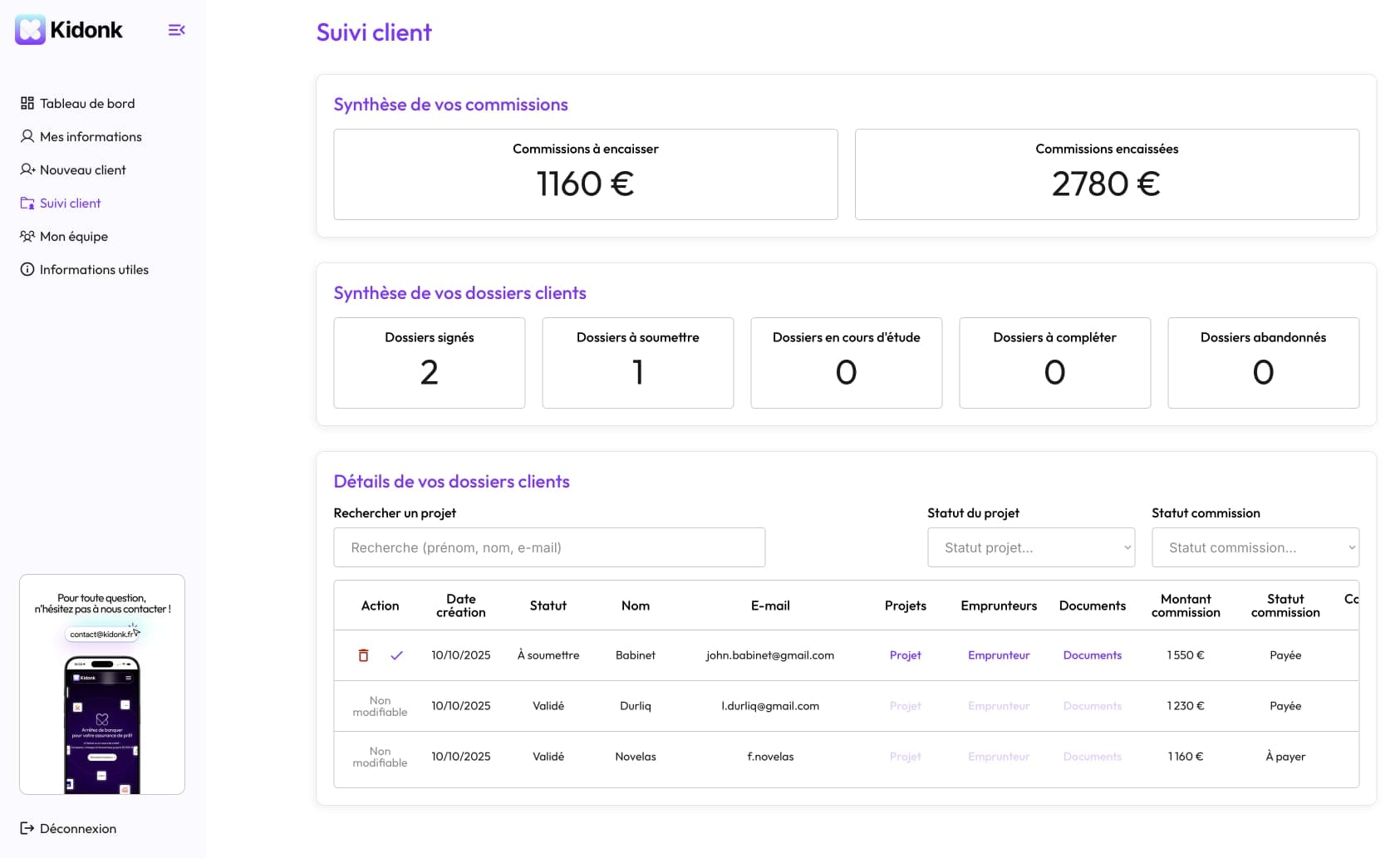
Task: Open the Projet link for Babinet
Action: [905, 655]
